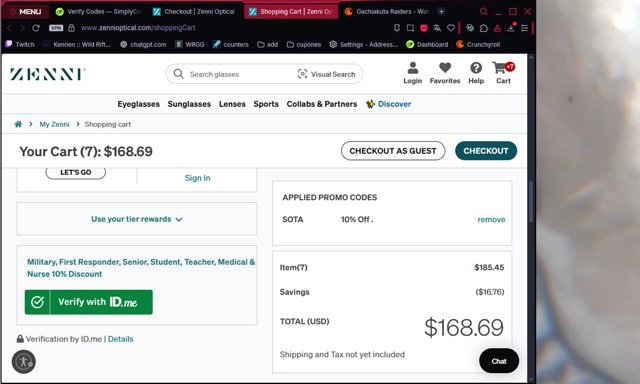Open the Easy Setup sliders icon
This screenshot has height=384, width=640.
click(x=524, y=28)
